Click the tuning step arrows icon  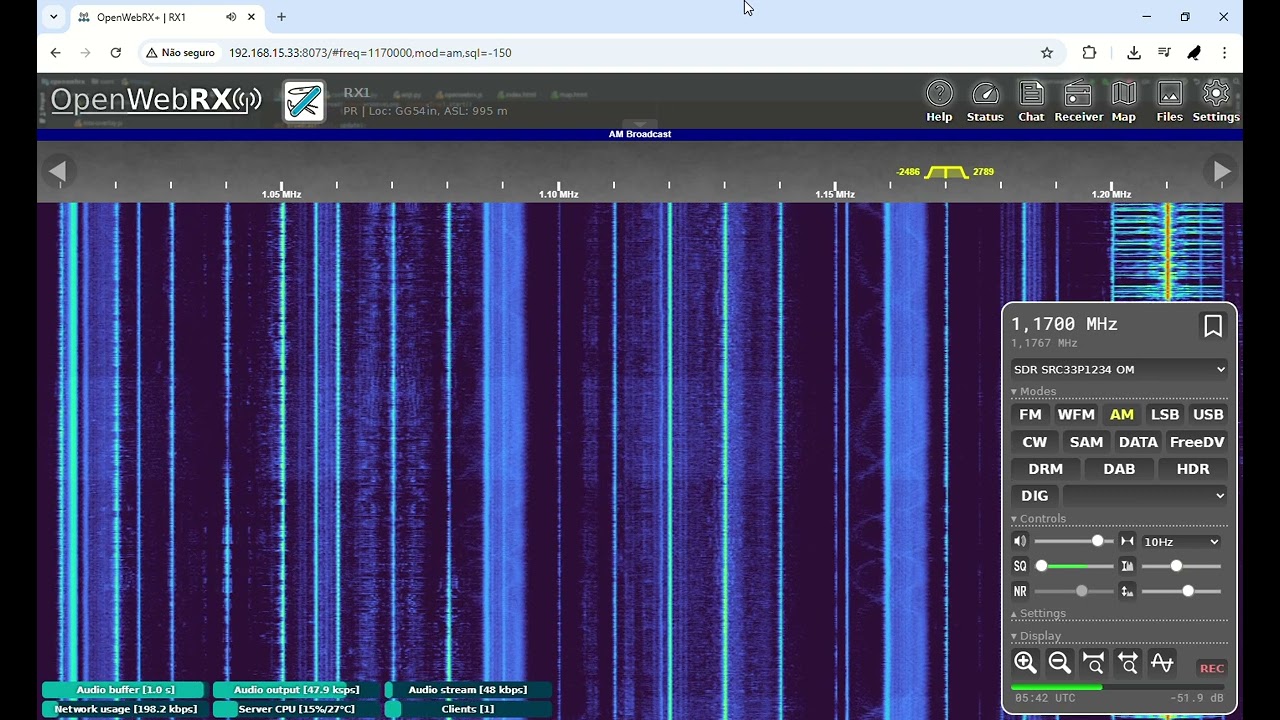(1127, 541)
